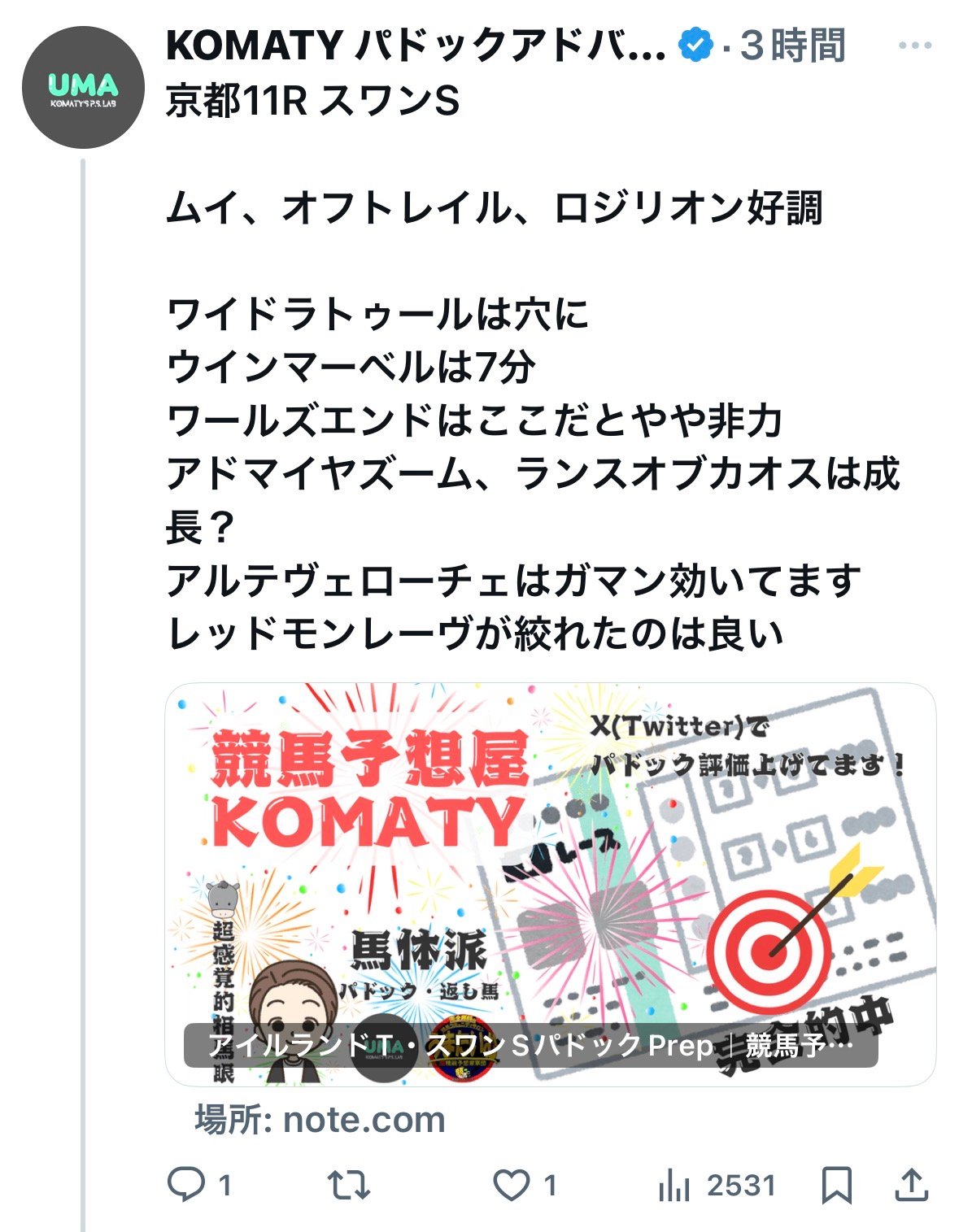Tap the blue verified badge
This screenshot has height=1232, width=959.
(x=696, y=46)
